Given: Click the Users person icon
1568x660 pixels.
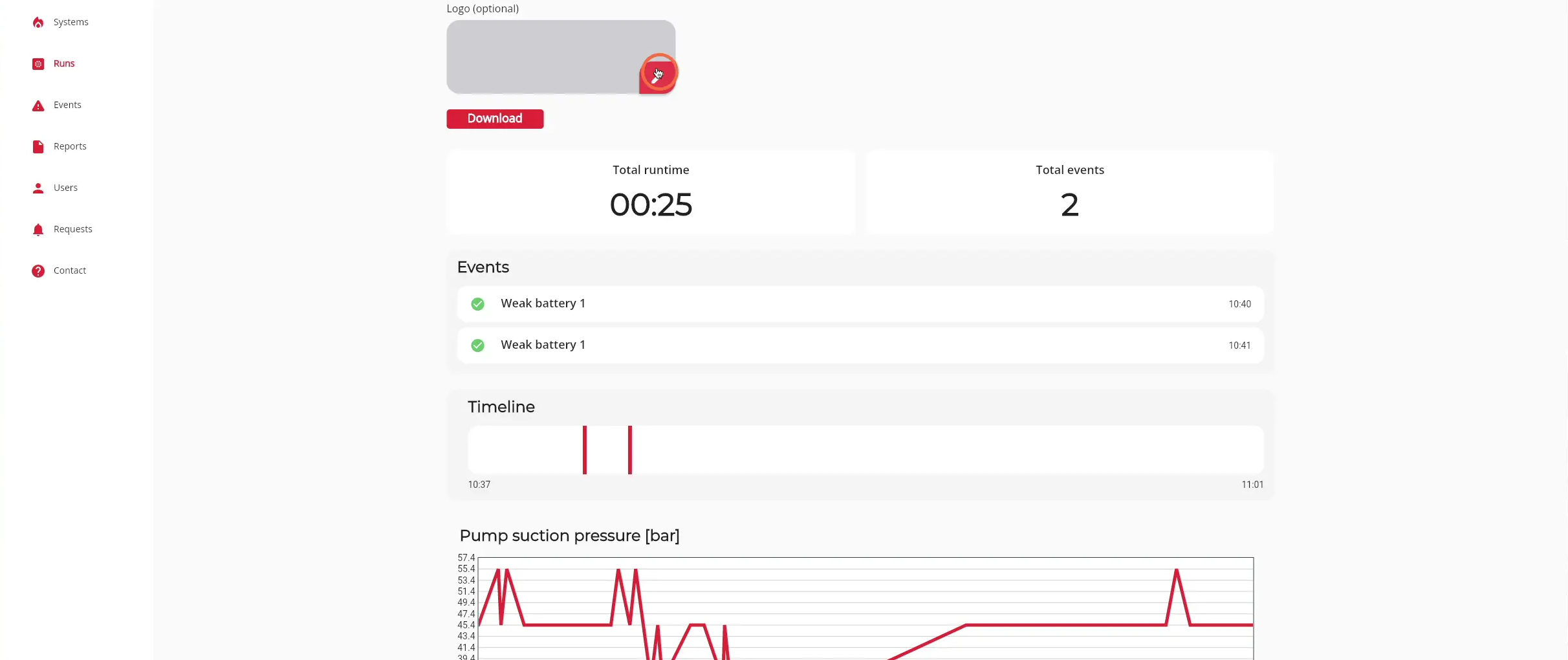Looking at the screenshot, I should (38, 188).
